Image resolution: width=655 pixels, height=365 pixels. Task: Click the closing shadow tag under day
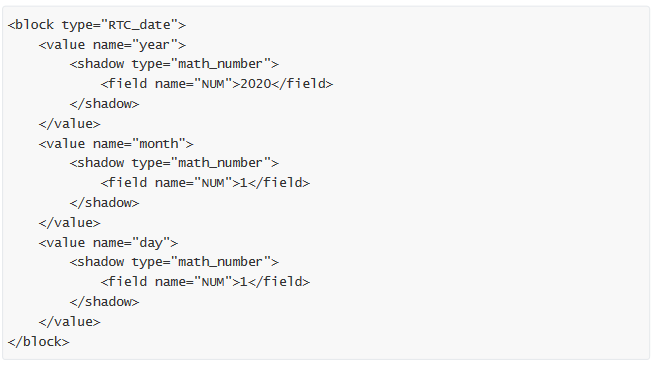click(x=104, y=302)
